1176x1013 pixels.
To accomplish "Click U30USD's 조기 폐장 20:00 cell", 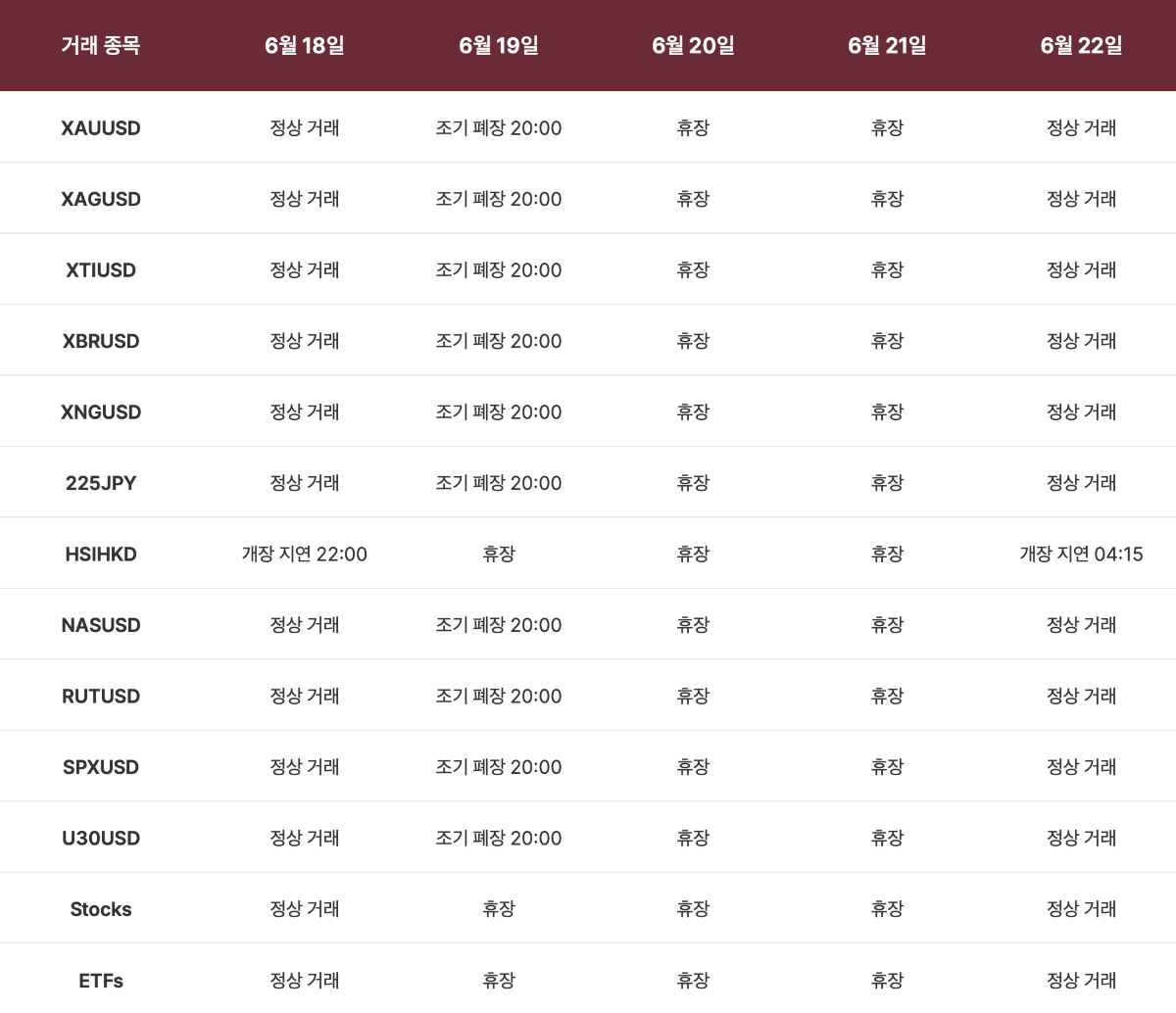I will coord(499,839).
